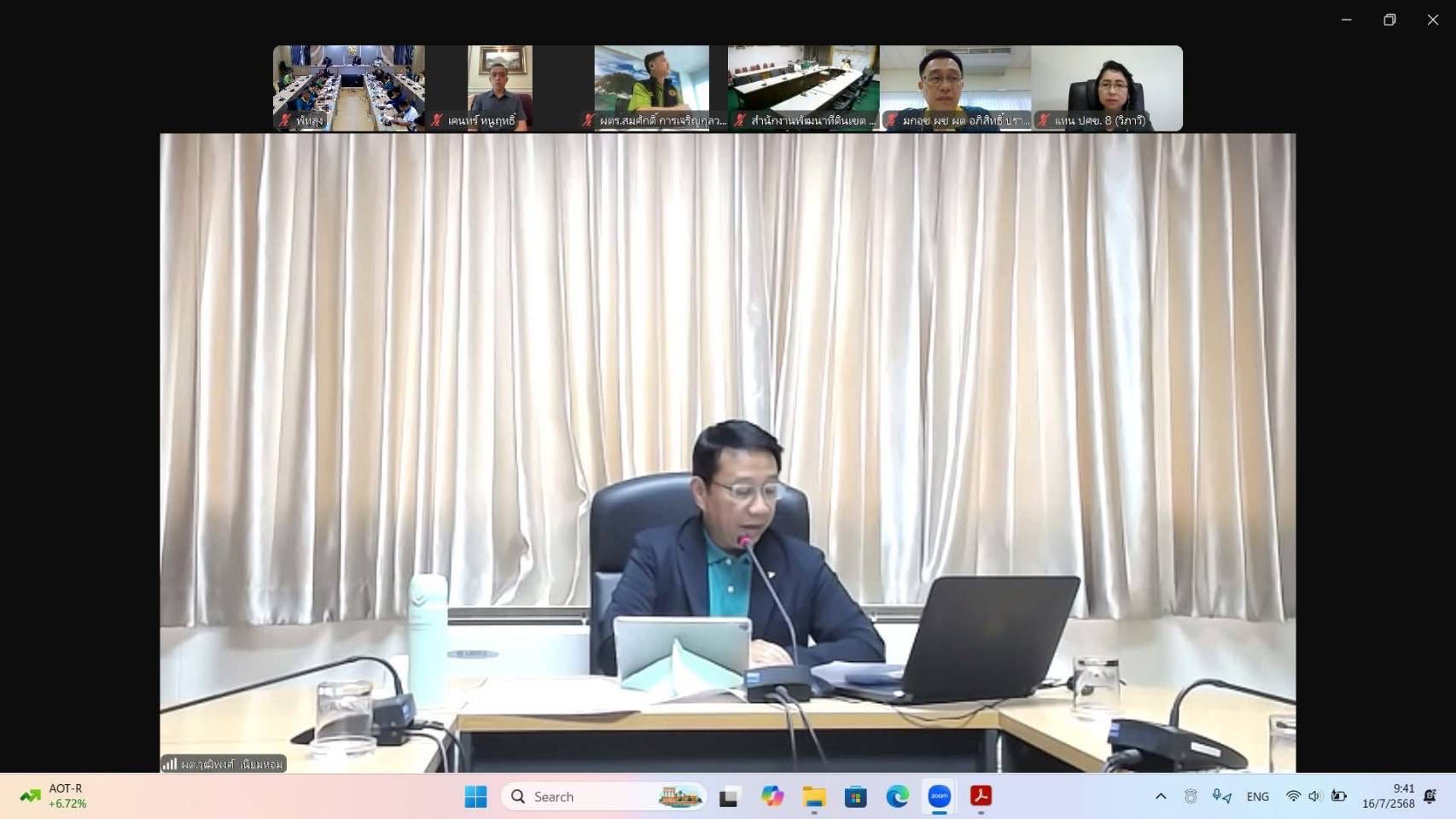This screenshot has width=1456, height=819.
Task: Launch Adobe Acrobat Reader from the taskbar
Action: [x=981, y=796]
